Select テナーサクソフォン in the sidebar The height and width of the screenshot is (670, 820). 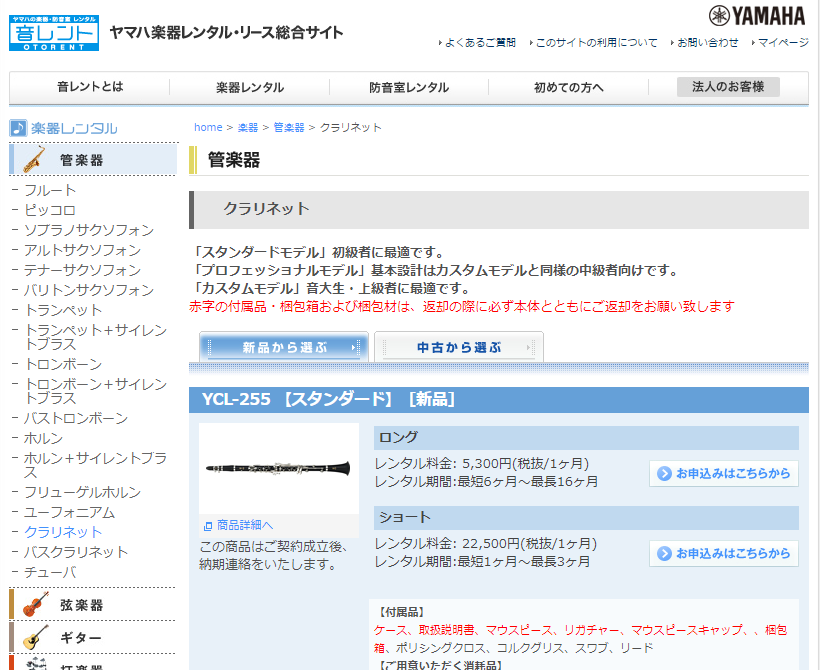(x=83, y=270)
